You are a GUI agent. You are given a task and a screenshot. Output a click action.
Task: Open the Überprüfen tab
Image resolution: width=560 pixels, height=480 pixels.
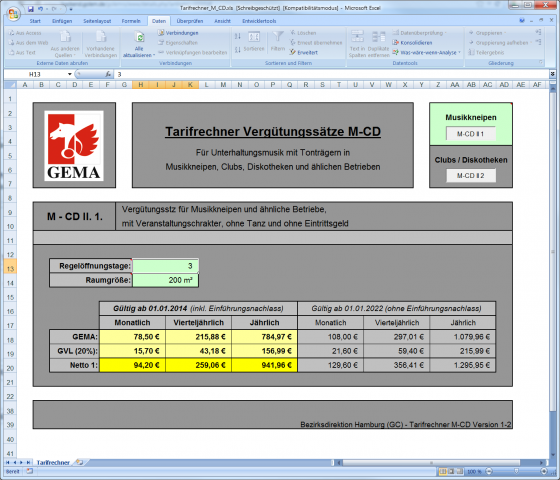190,21
